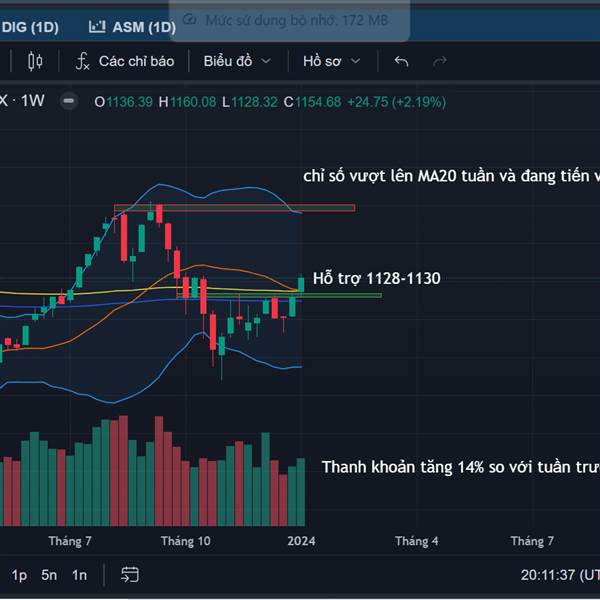Click the closing price C1154.68 value
Screen dimensions: 600x600
(x=312, y=102)
